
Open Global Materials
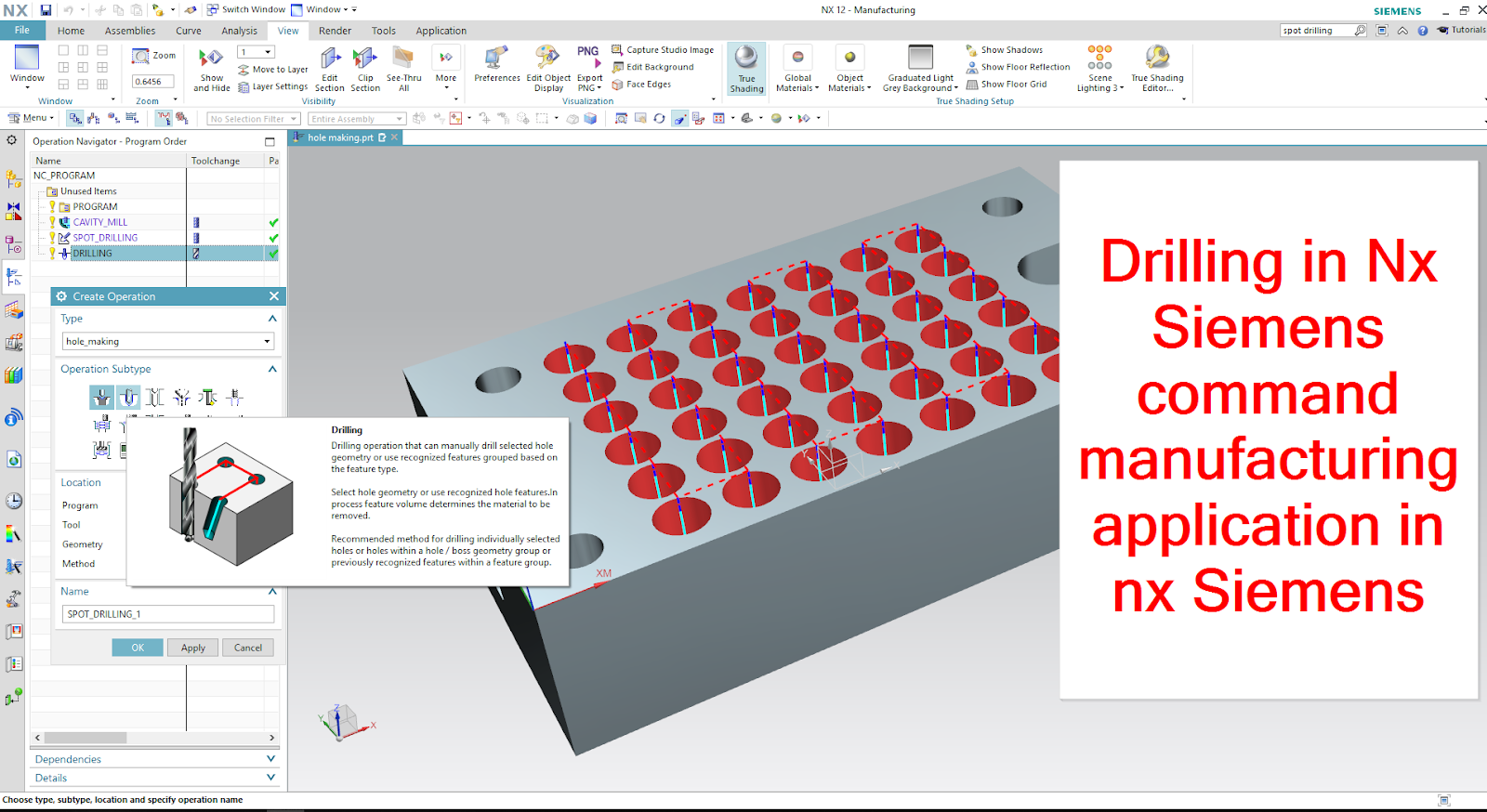tap(797, 70)
